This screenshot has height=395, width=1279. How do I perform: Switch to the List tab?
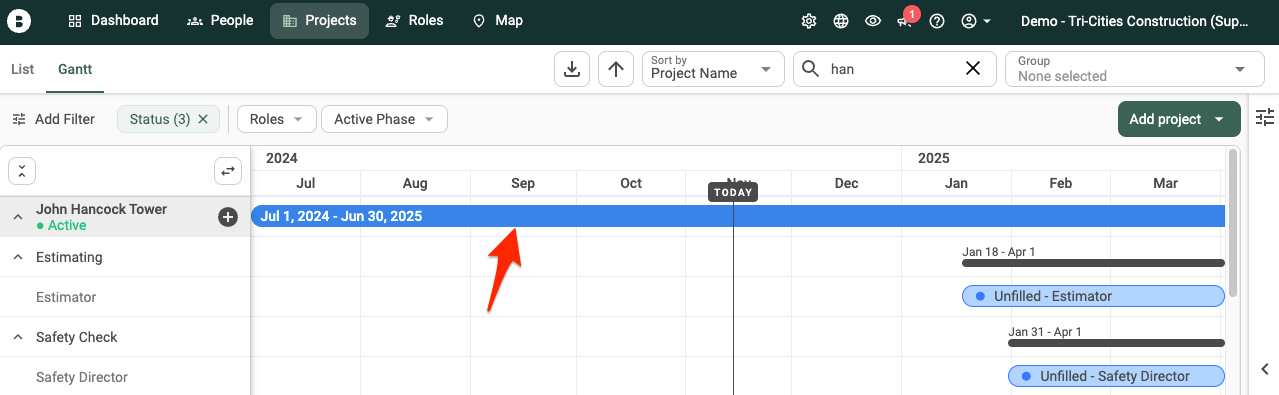[22, 69]
